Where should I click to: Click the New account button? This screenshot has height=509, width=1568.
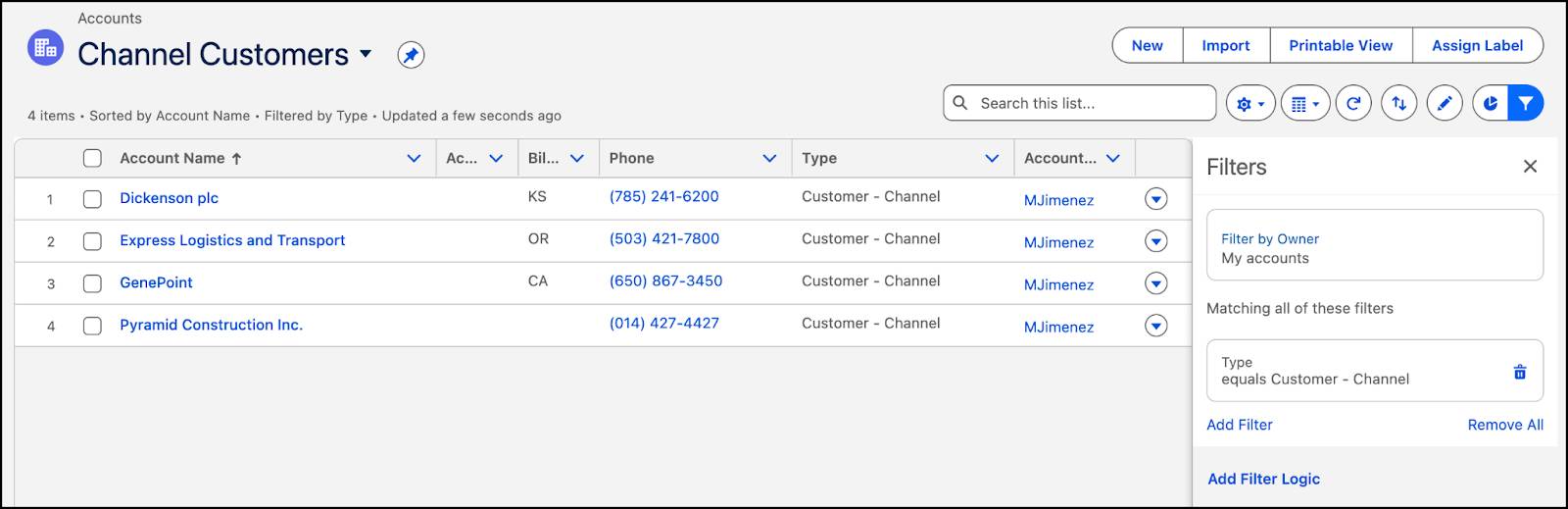[1147, 45]
